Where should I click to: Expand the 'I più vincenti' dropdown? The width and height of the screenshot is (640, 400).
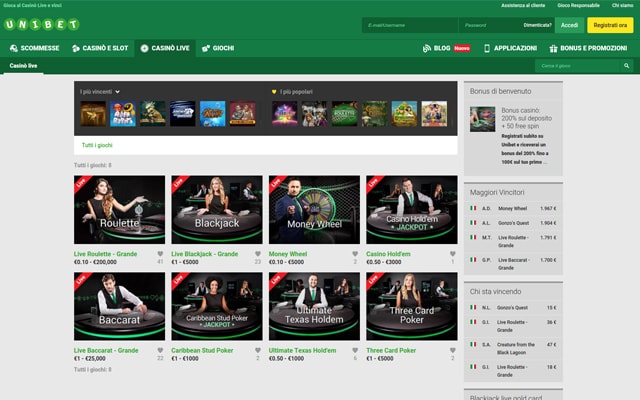click(x=100, y=92)
